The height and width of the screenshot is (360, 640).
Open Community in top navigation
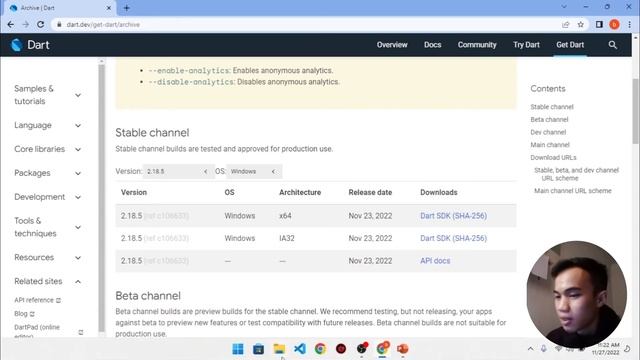tap(477, 45)
